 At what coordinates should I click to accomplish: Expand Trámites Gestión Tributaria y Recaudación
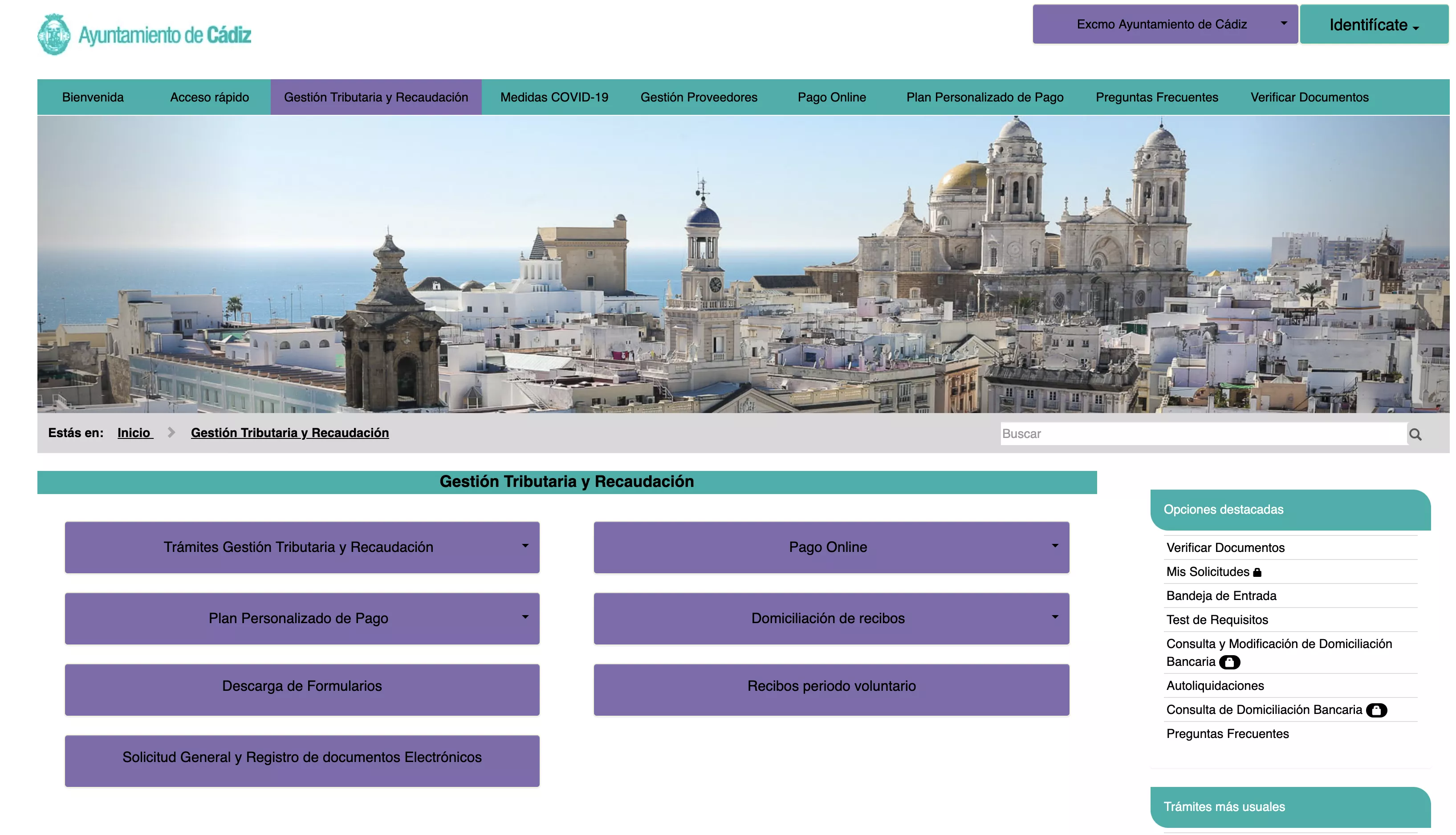pyautogui.click(x=302, y=547)
